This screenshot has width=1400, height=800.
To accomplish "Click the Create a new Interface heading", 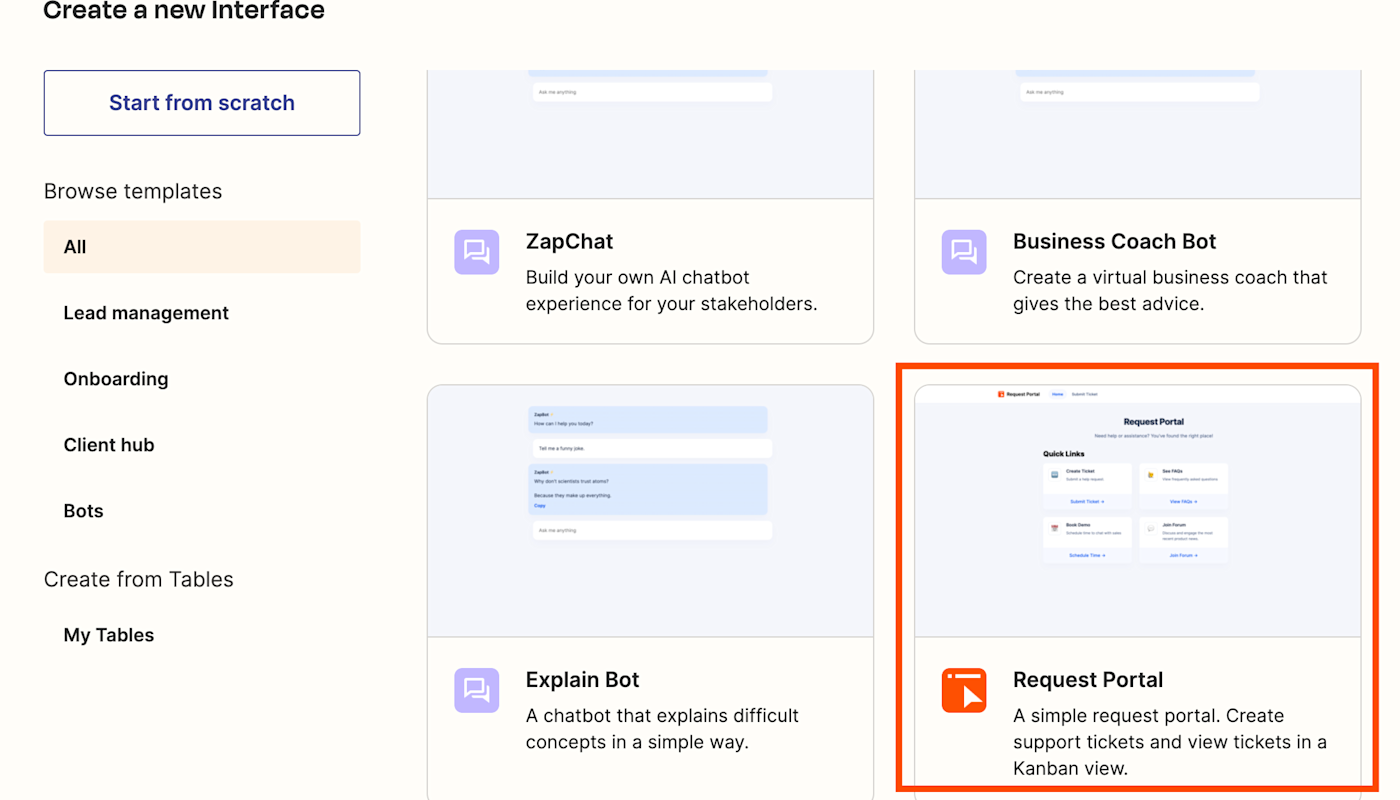I will 184,11.
